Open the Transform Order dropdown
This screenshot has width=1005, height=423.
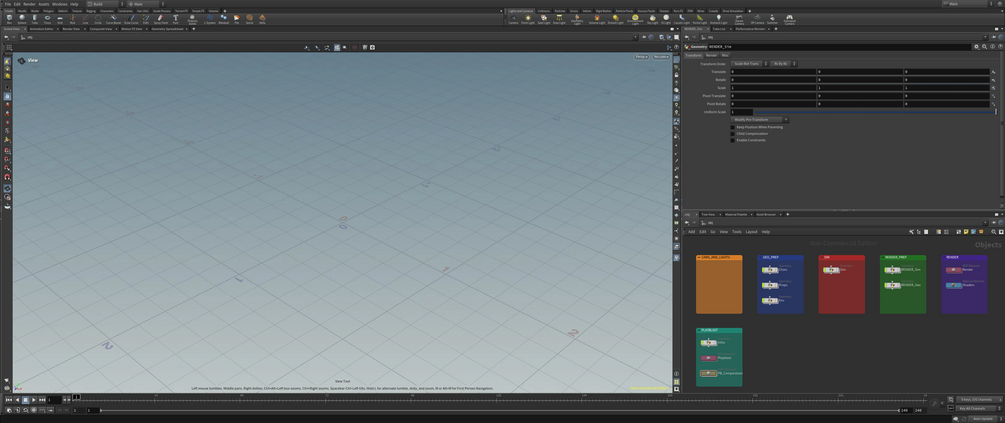[x=749, y=63]
